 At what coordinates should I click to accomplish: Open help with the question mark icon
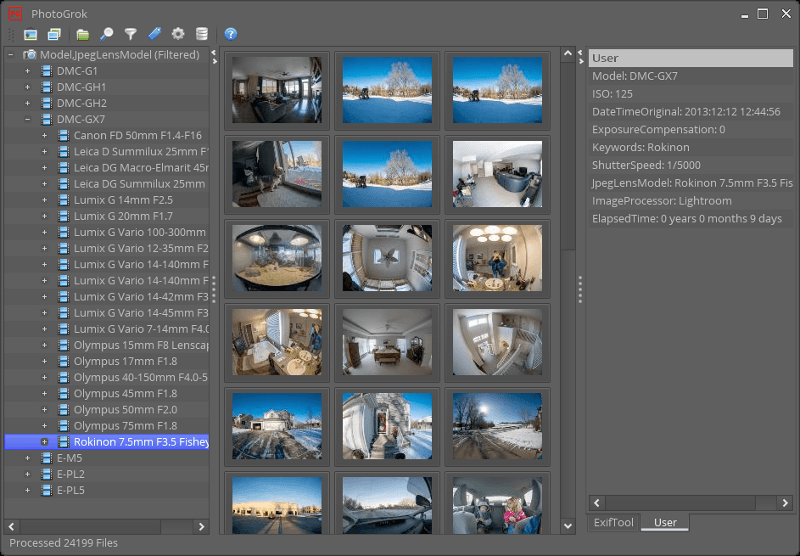(x=231, y=34)
